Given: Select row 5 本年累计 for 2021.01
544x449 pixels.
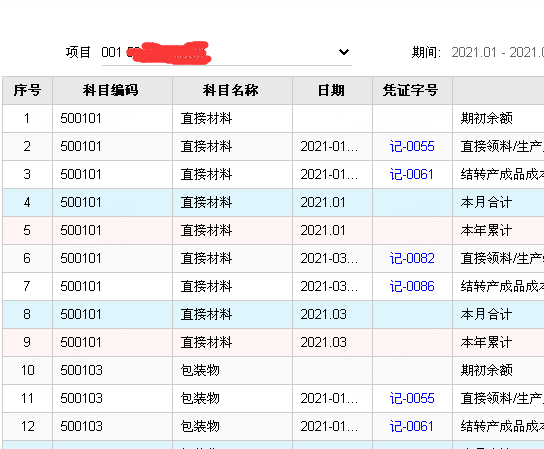Looking at the screenshot, I should (x=273, y=230).
